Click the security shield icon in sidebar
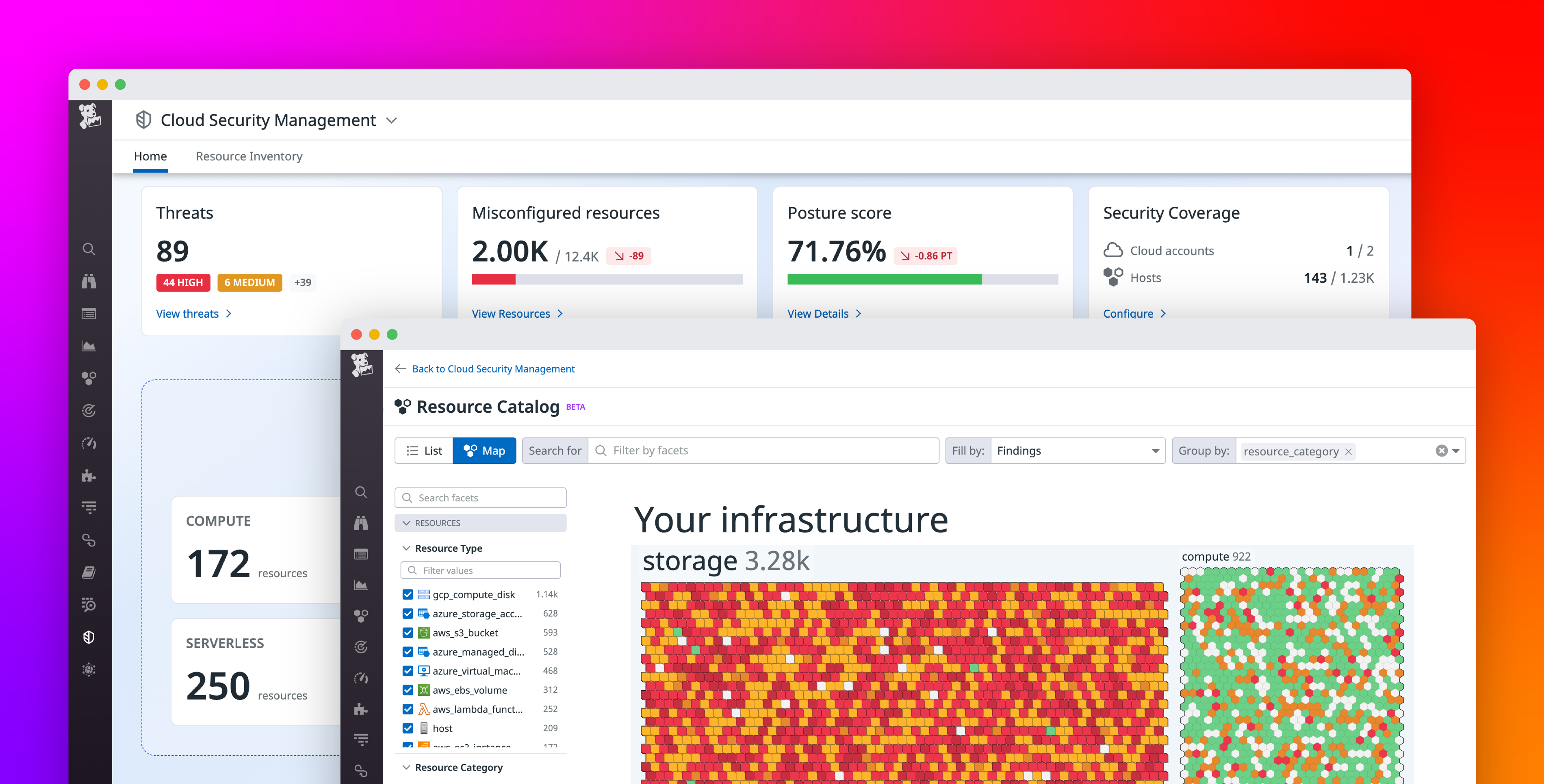 (89, 637)
